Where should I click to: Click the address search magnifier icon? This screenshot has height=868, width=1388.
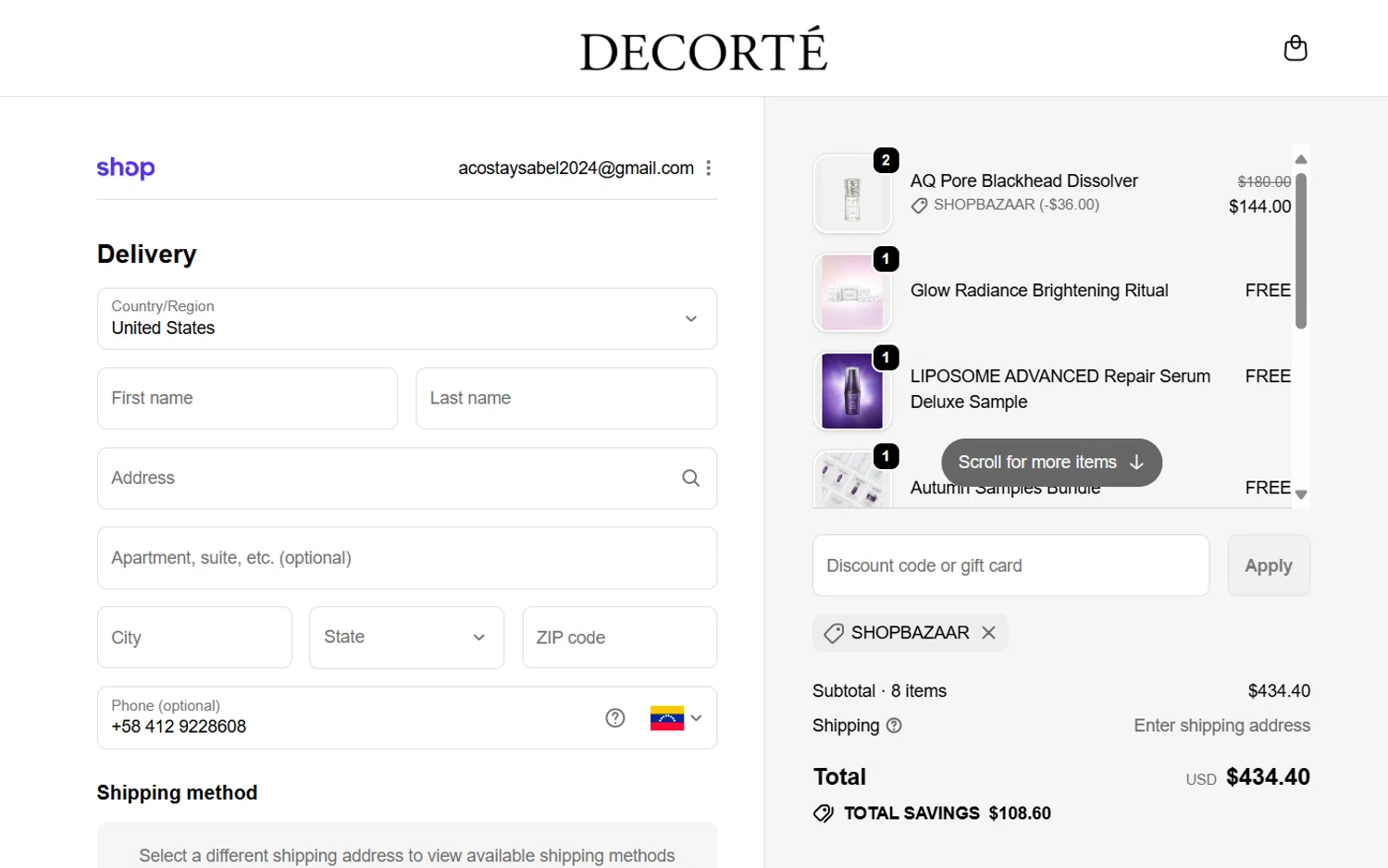(690, 477)
